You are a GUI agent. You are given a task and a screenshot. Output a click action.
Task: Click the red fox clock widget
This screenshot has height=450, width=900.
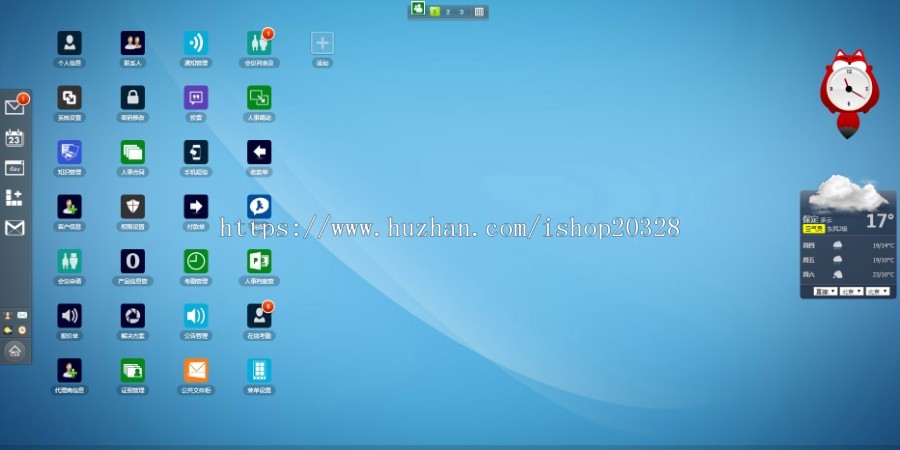pyautogui.click(x=849, y=93)
